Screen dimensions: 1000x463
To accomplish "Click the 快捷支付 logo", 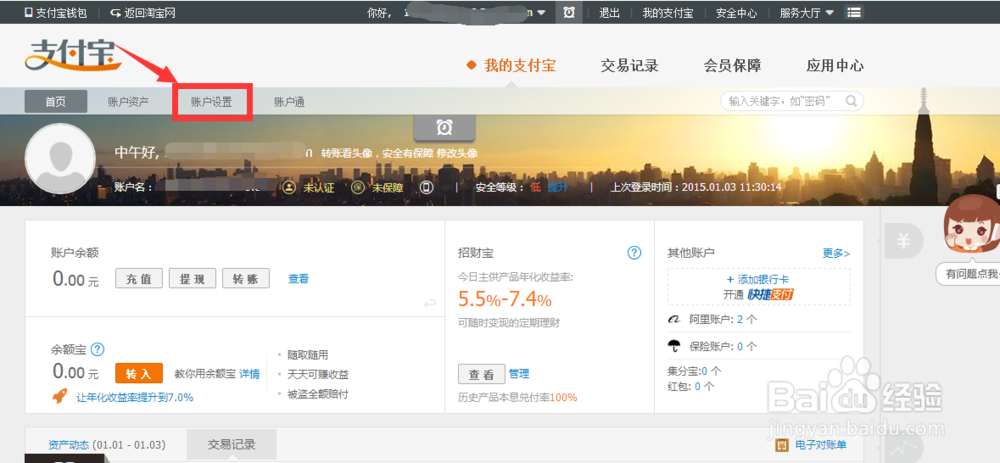I will click(x=771, y=295).
